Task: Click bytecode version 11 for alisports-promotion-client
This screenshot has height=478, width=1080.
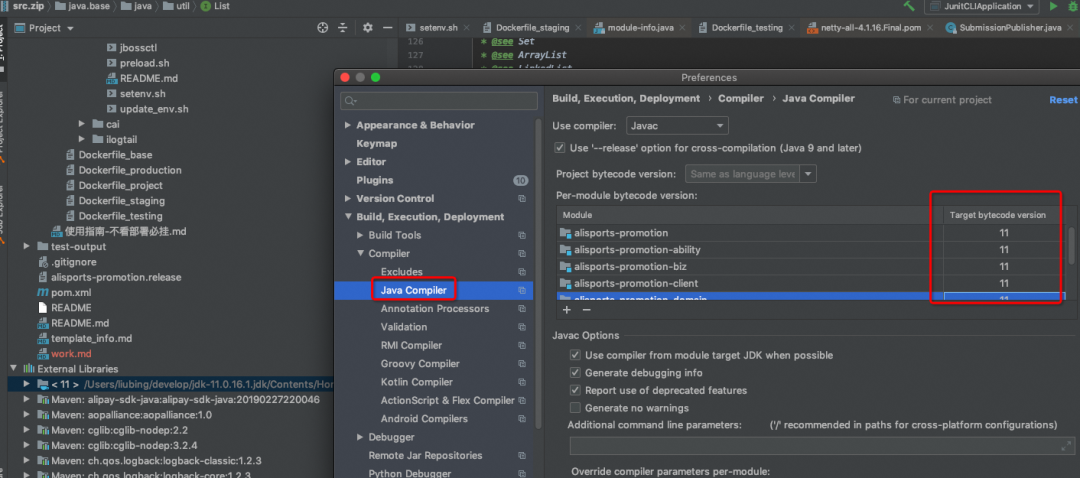Action: click(x=1004, y=283)
